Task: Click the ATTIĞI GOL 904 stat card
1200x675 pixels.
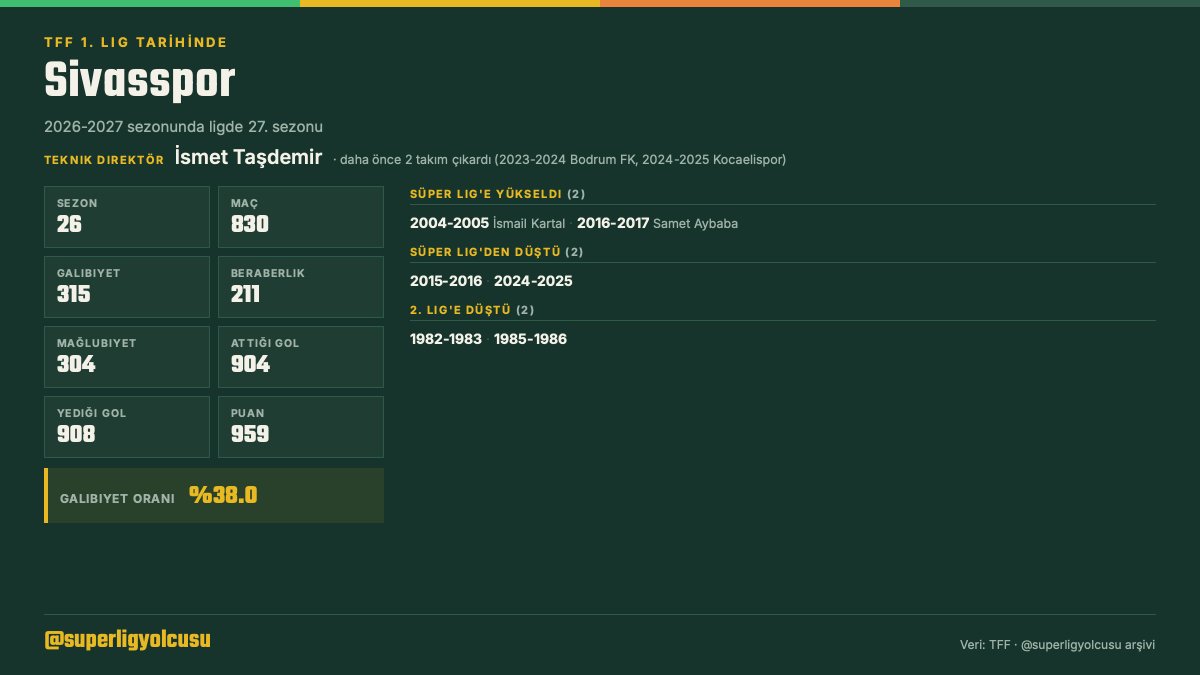Action: (301, 357)
